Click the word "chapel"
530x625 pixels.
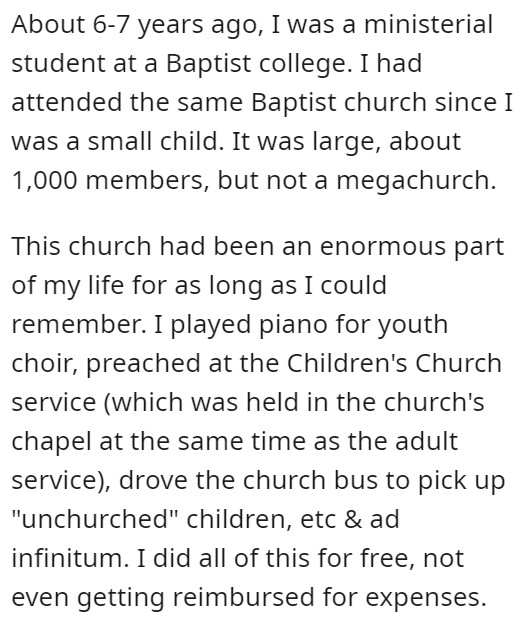(51, 441)
